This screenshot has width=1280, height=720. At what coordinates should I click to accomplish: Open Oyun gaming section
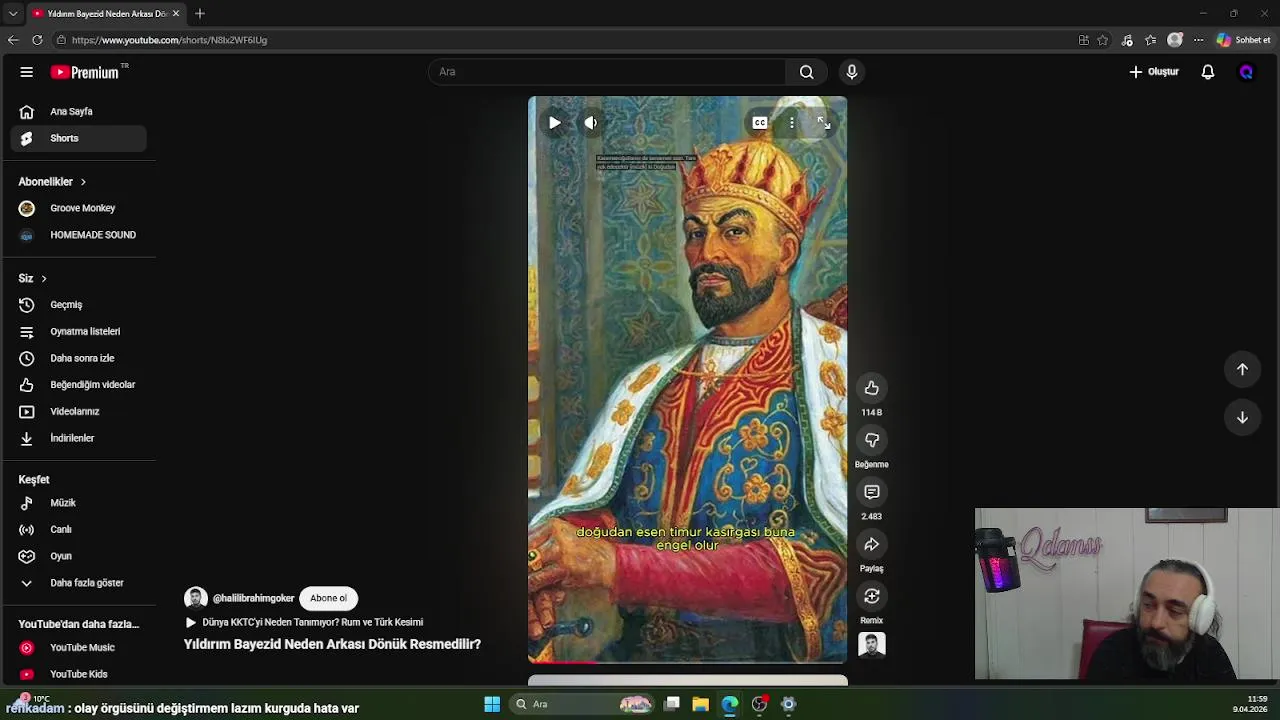78,556
